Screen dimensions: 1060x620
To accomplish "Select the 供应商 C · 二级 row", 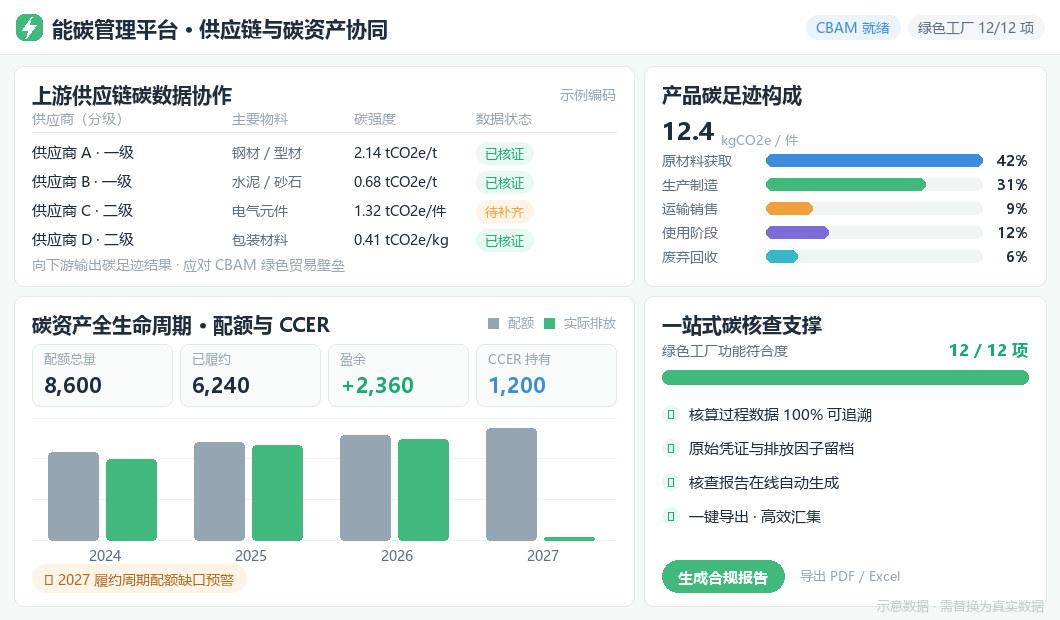I will coord(324,211).
